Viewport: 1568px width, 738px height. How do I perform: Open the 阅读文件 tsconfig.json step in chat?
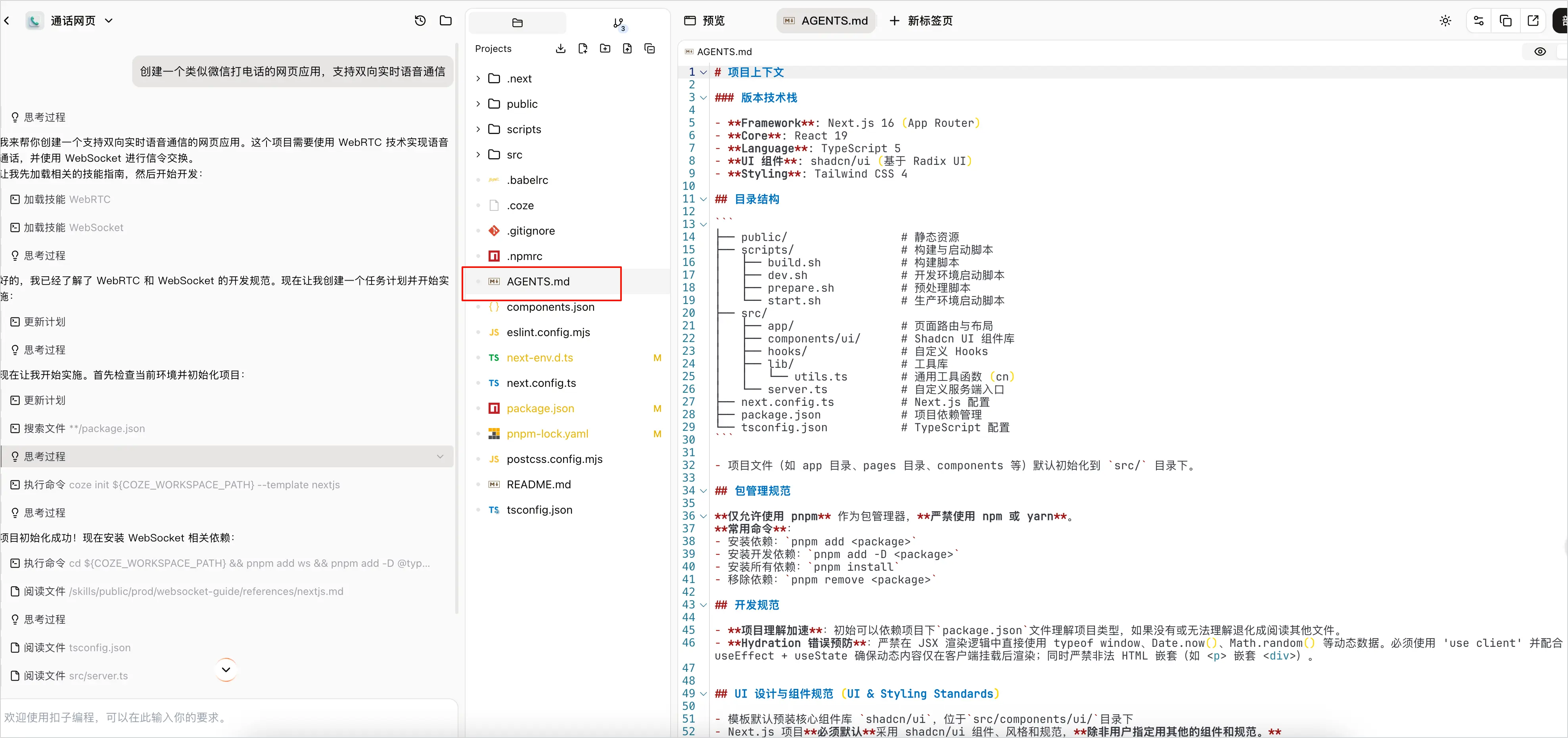[71, 647]
